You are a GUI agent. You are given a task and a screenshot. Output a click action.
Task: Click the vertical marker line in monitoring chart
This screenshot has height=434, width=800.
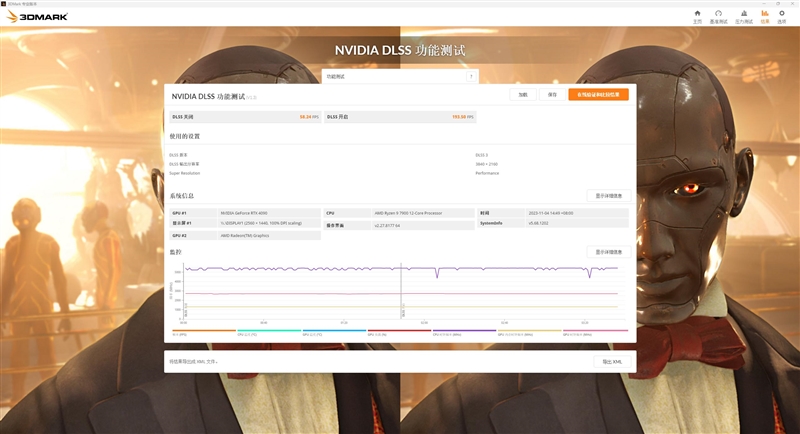coord(401,291)
